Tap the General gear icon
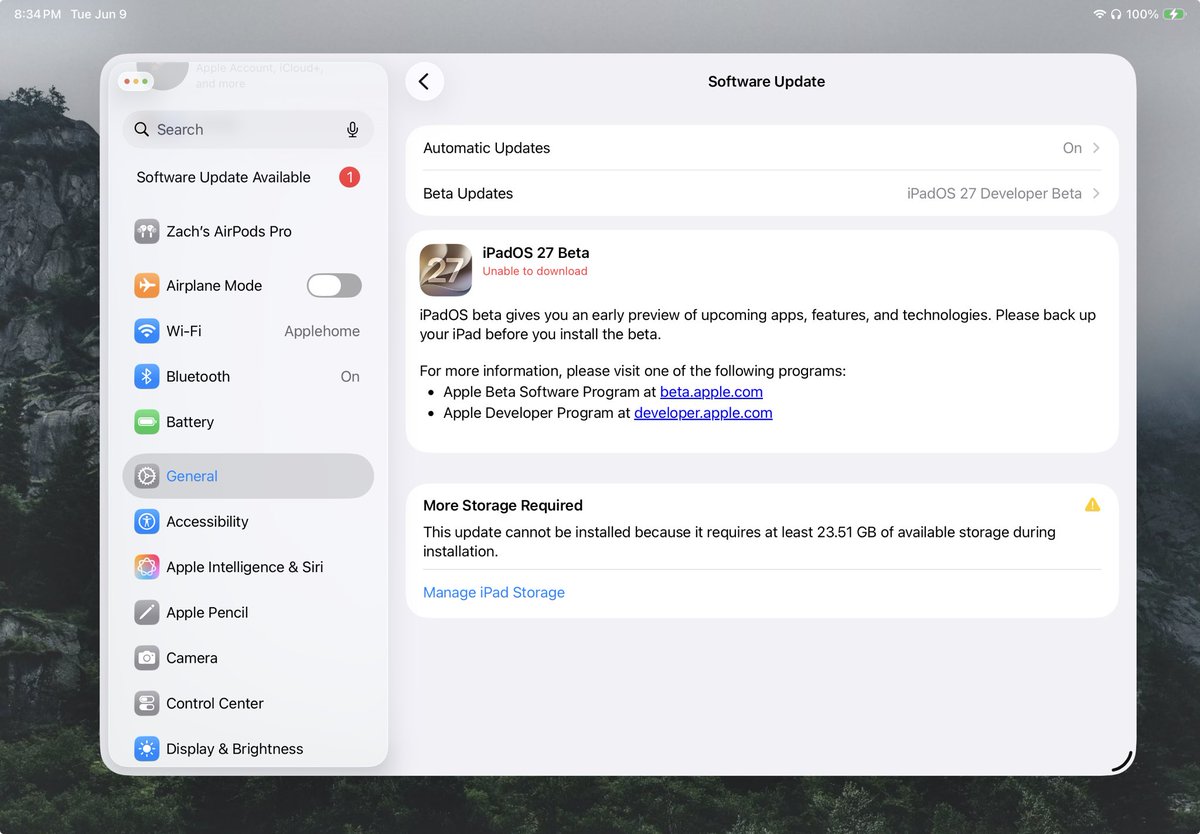The width and height of the screenshot is (1200, 834). (147, 476)
